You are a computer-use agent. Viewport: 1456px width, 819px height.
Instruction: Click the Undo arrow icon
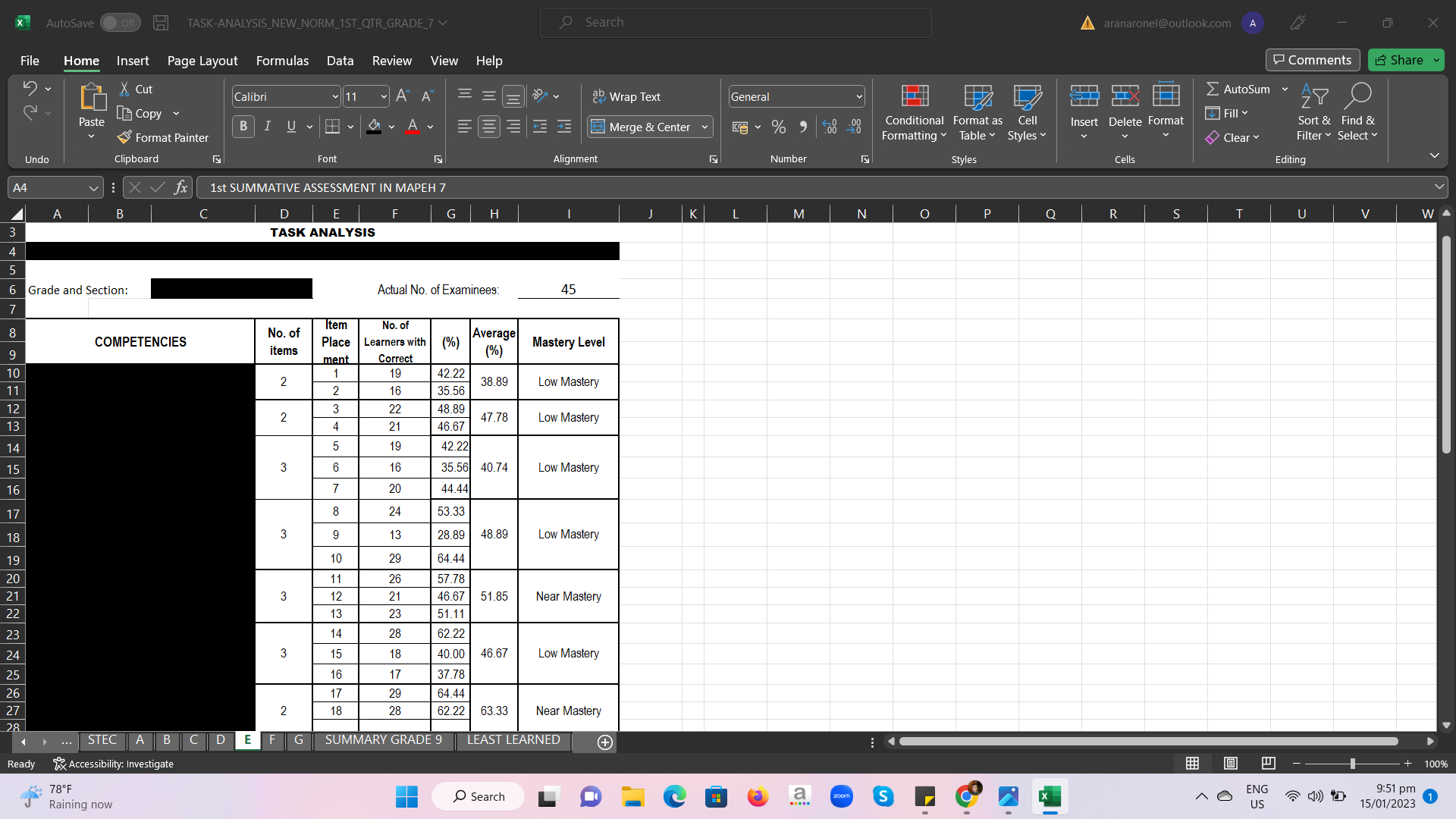click(x=30, y=88)
